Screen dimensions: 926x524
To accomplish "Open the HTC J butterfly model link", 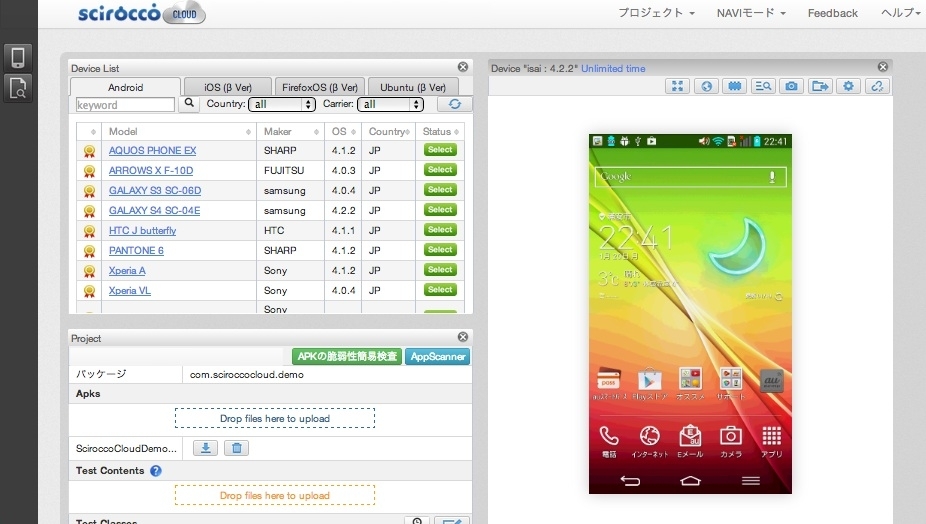I will pyautogui.click(x=142, y=230).
